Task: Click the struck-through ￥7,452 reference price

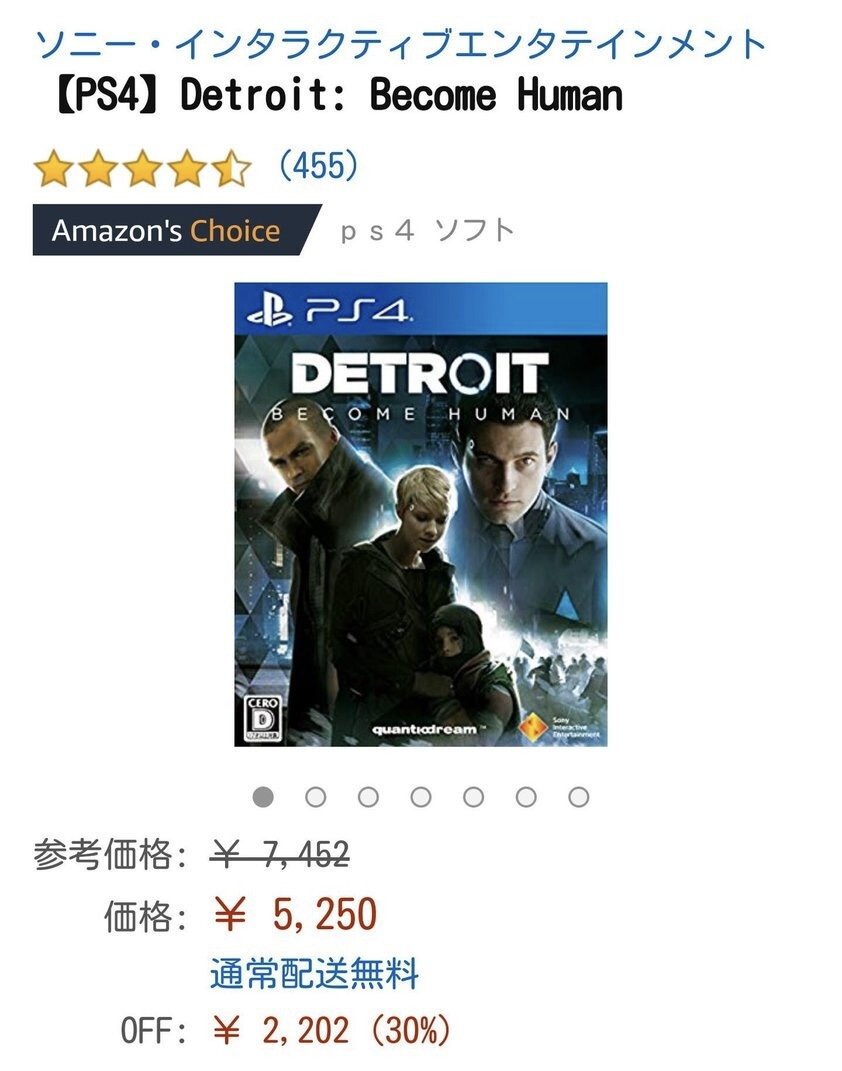Action: tap(279, 854)
